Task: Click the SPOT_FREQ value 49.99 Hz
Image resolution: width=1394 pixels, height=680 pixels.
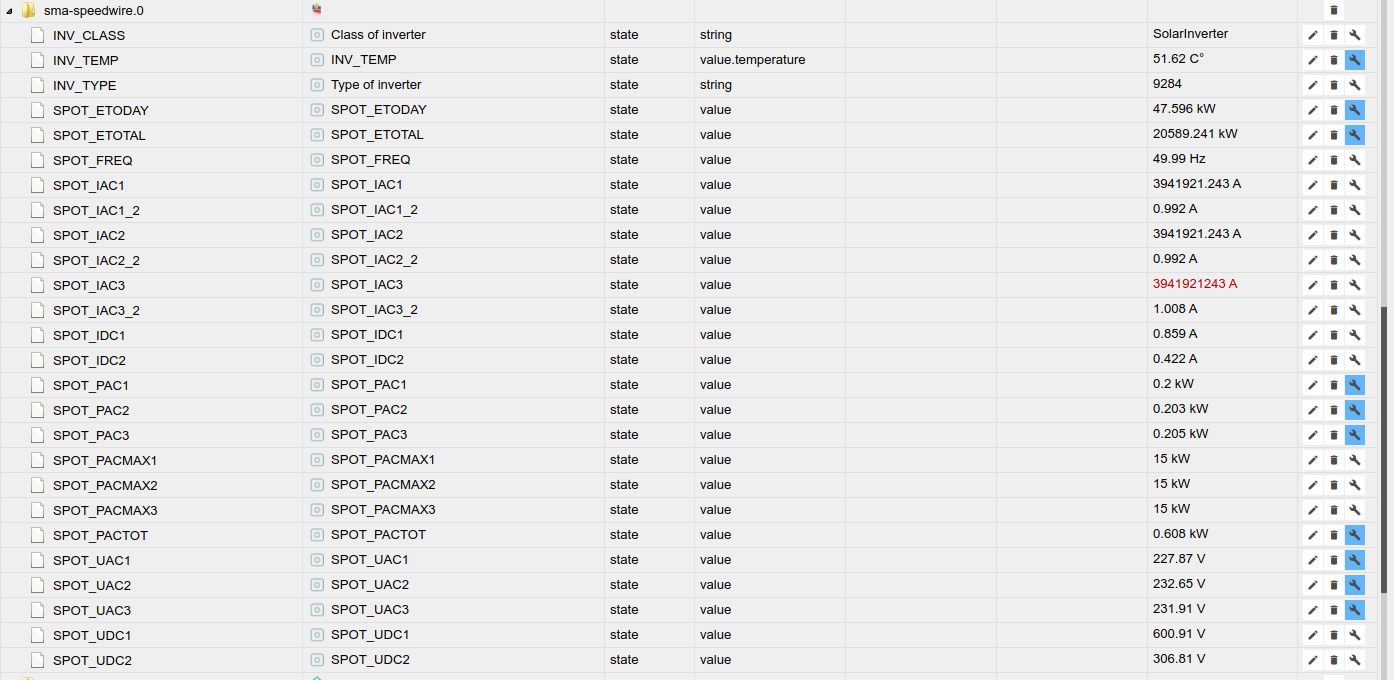Action: [x=1179, y=159]
